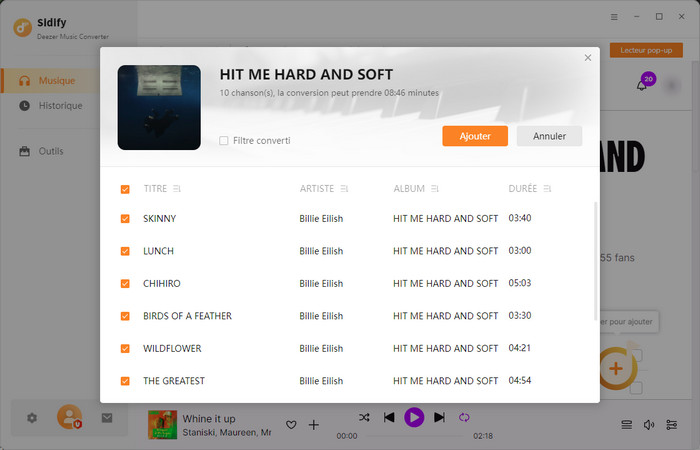Open the playlist queue icon
The width and height of the screenshot is (700, 450).
627,425
